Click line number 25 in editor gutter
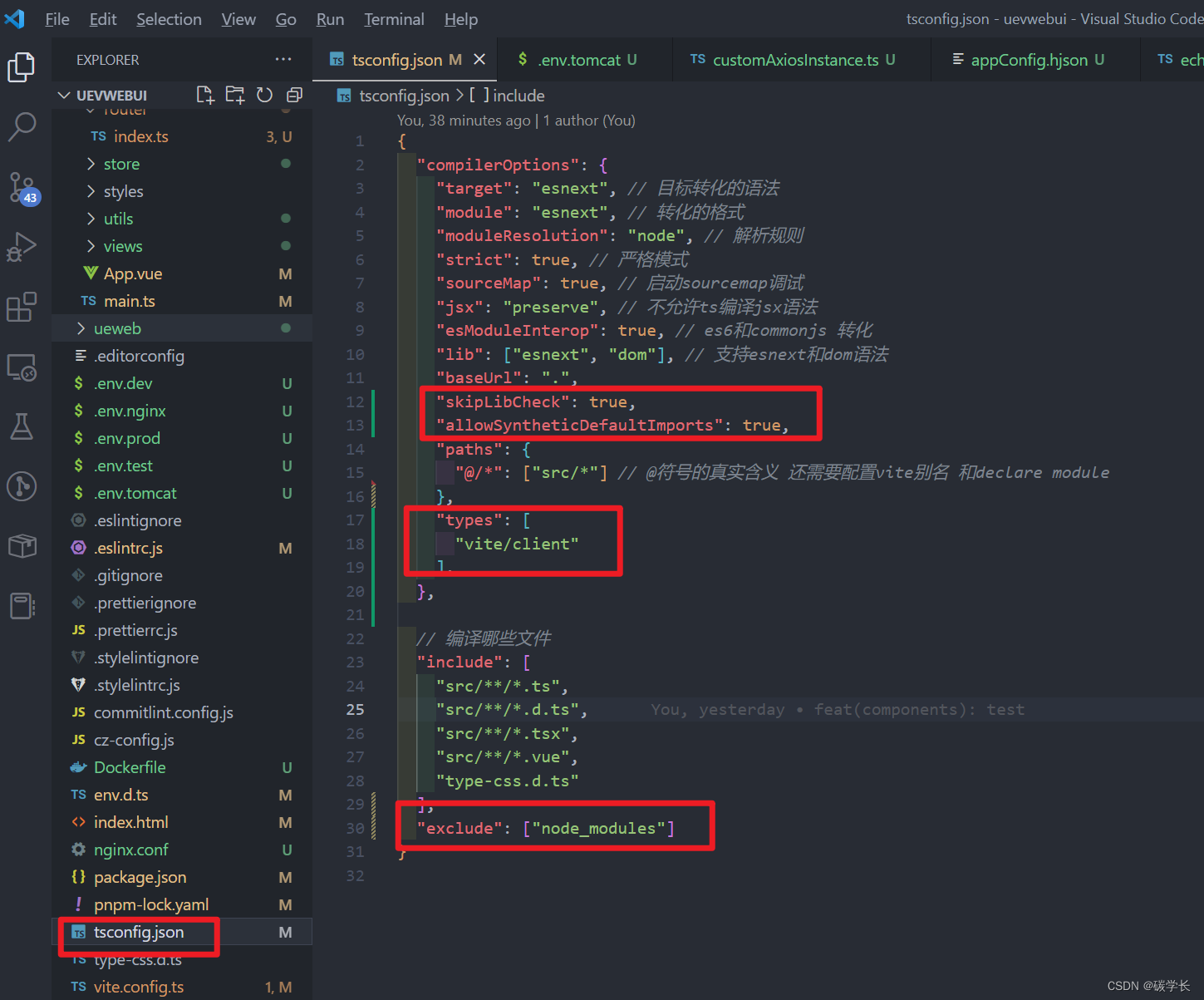 [x=355, y=710]
